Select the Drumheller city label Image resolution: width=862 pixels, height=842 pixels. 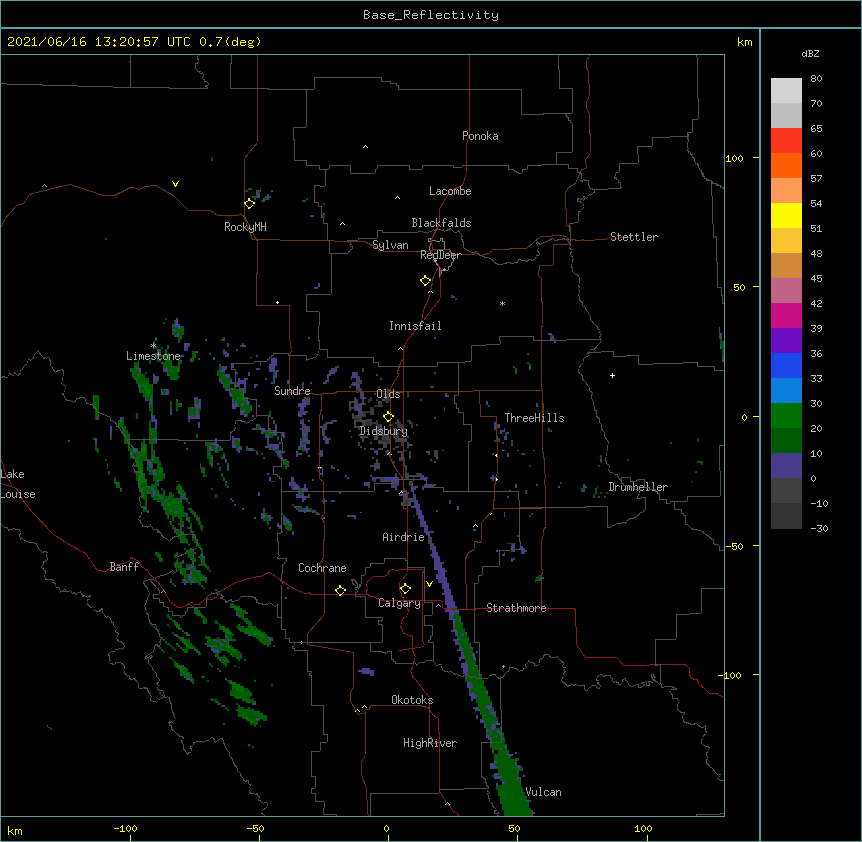638,487
